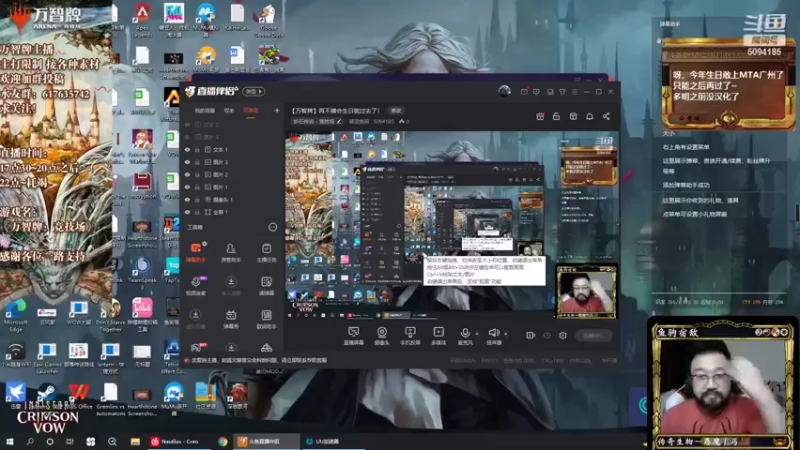The image size is (800, 450).
Task: Open the 弹幕秀 tool
Action: coord(231,319)
